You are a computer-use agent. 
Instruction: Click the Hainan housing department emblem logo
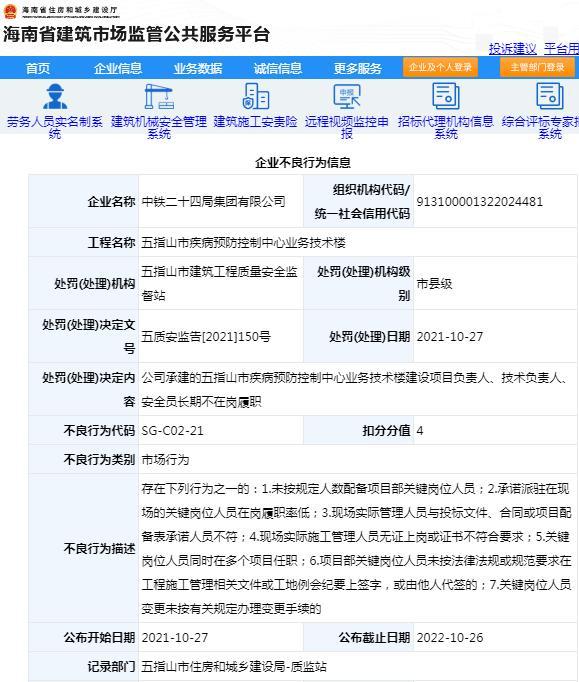[x=10, y=11]
